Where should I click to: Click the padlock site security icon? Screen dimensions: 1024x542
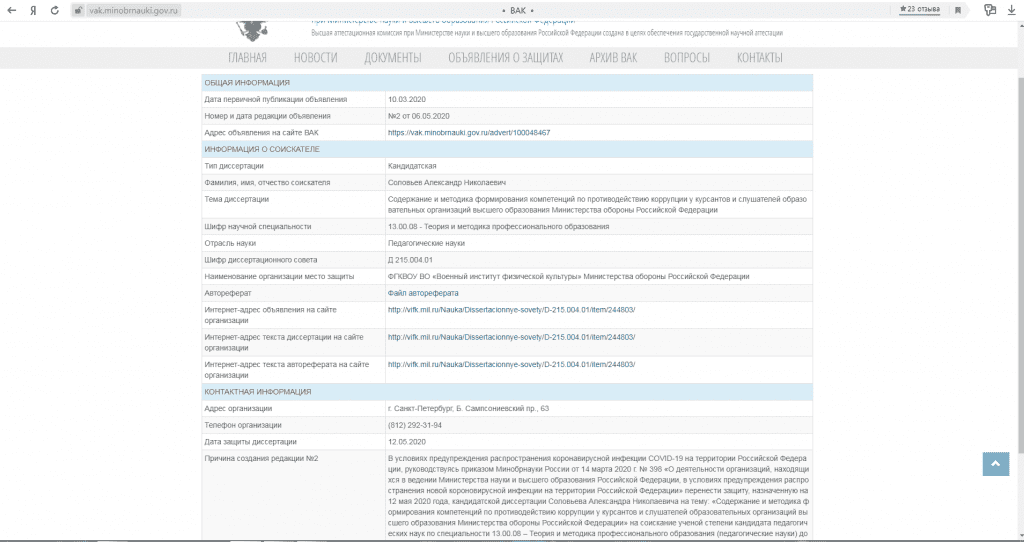78,10
